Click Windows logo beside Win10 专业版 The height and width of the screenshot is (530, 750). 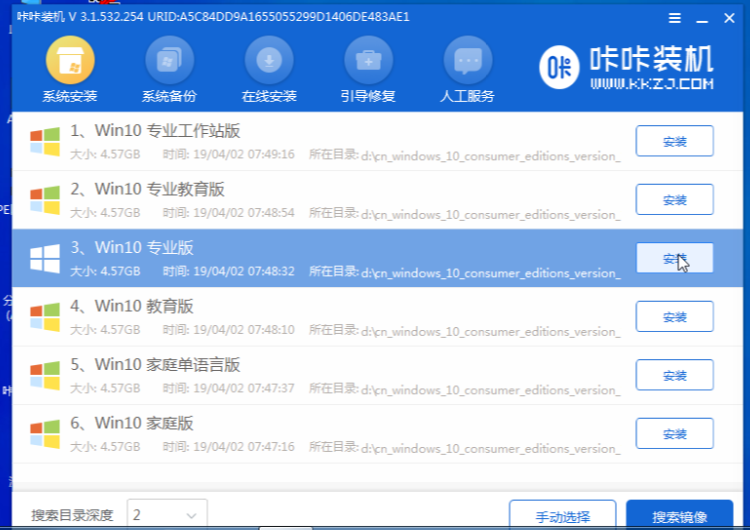44,259
